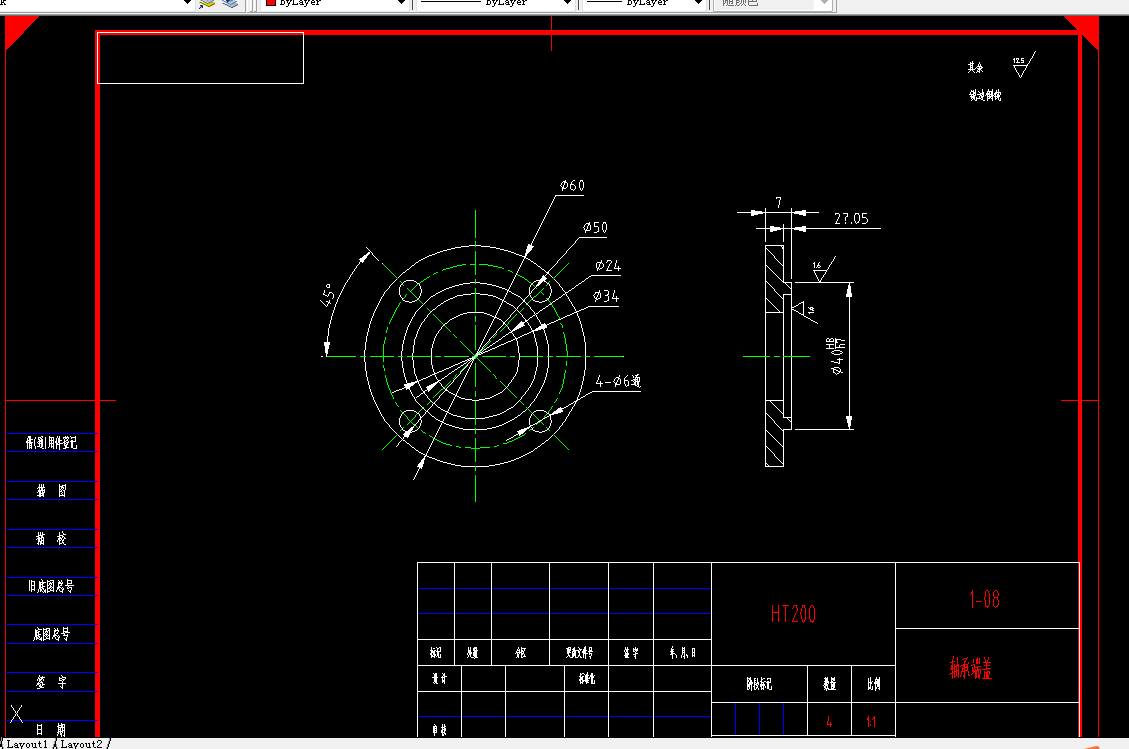Image resolution: width=1129 pixels, height=749 pixels.
Task: Select the upper-left bolt hole circle
Action: [x=410, y=291]
